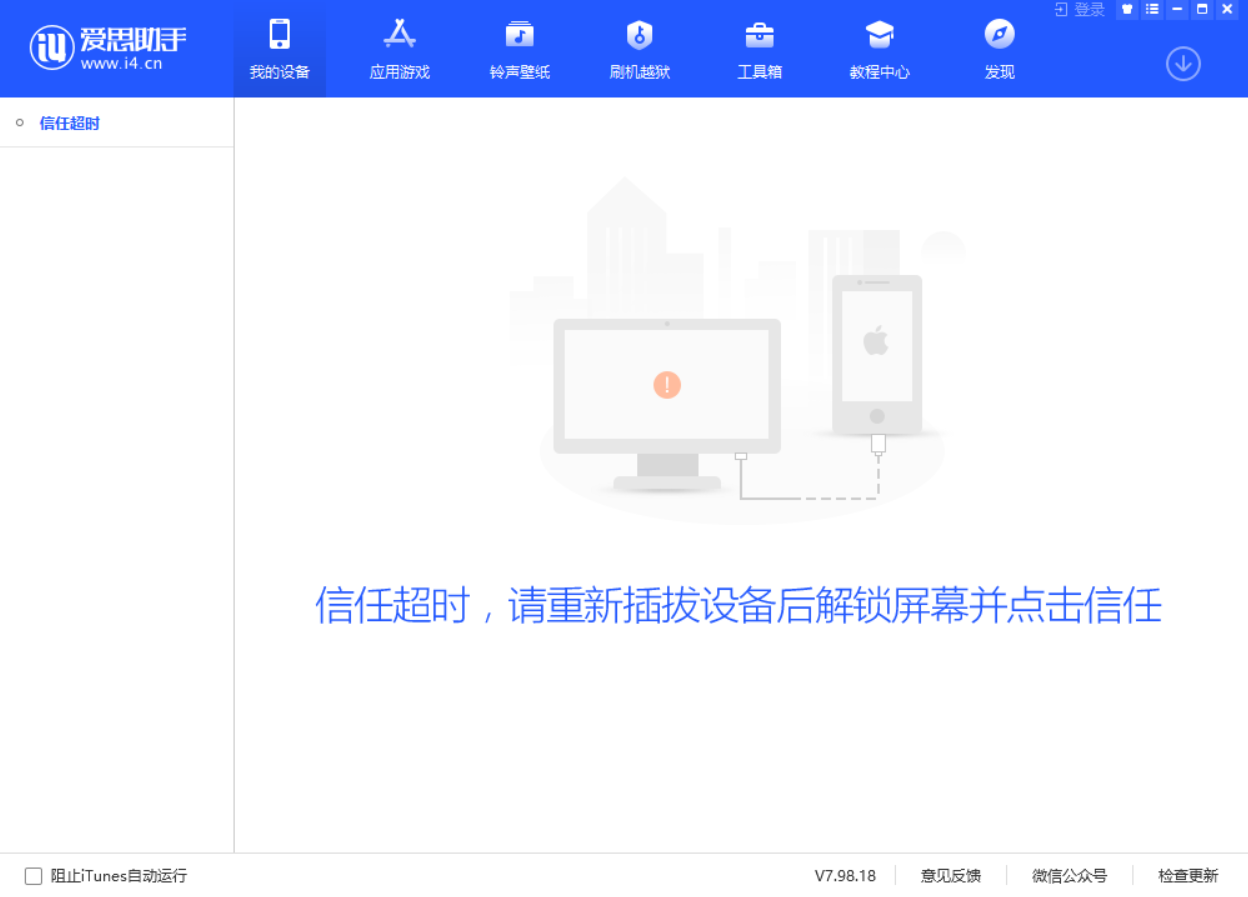Select the 应用游戏 App Store icon
The height and width of the screenshot is (897, 1248).
tap(398, 48)
